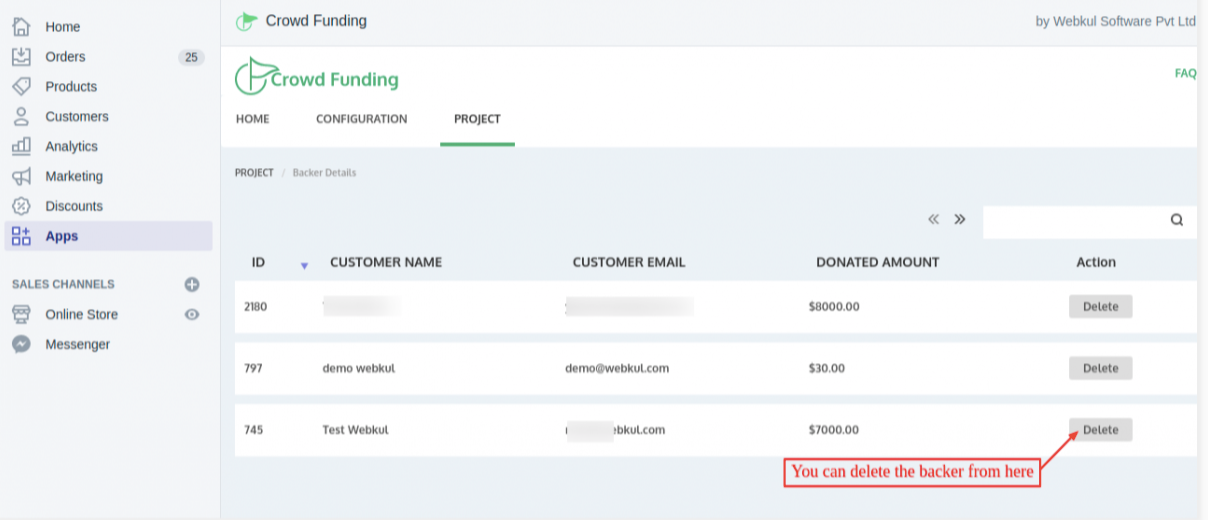Image resolution: width=1208 pixels, height=520 pixels.
Task: Click the backer ID 2180
Action: 256,307
